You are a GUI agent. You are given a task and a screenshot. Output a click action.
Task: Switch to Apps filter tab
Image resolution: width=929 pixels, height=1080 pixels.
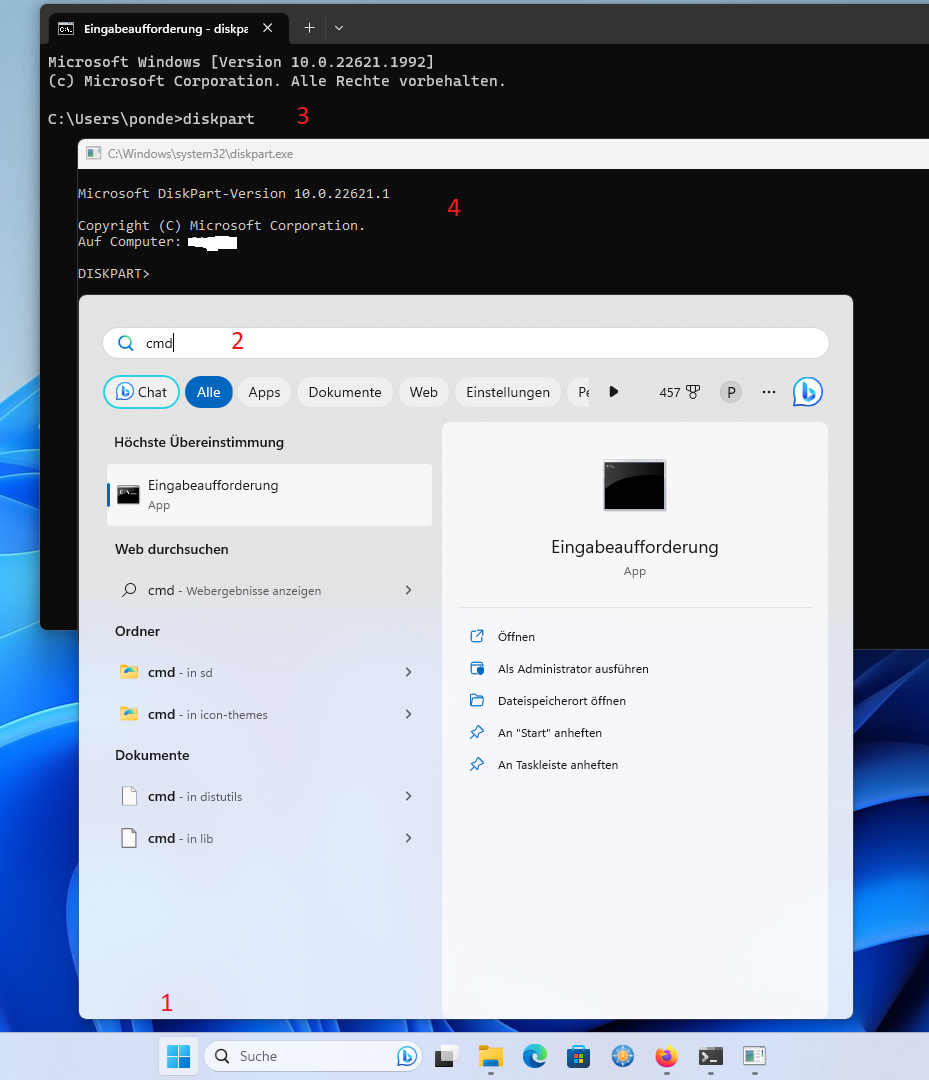(264, 392)
